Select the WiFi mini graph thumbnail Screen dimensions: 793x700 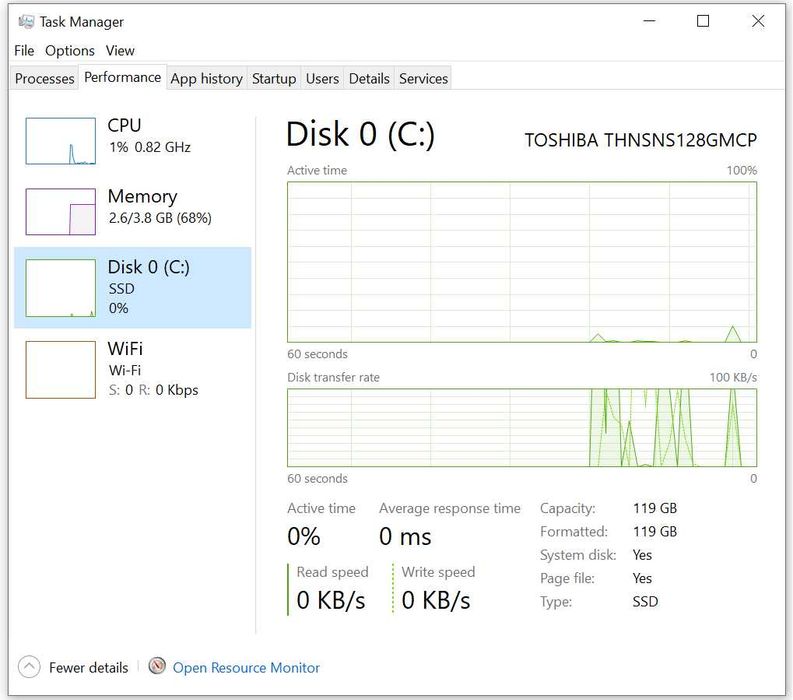[x=61, y=369]
